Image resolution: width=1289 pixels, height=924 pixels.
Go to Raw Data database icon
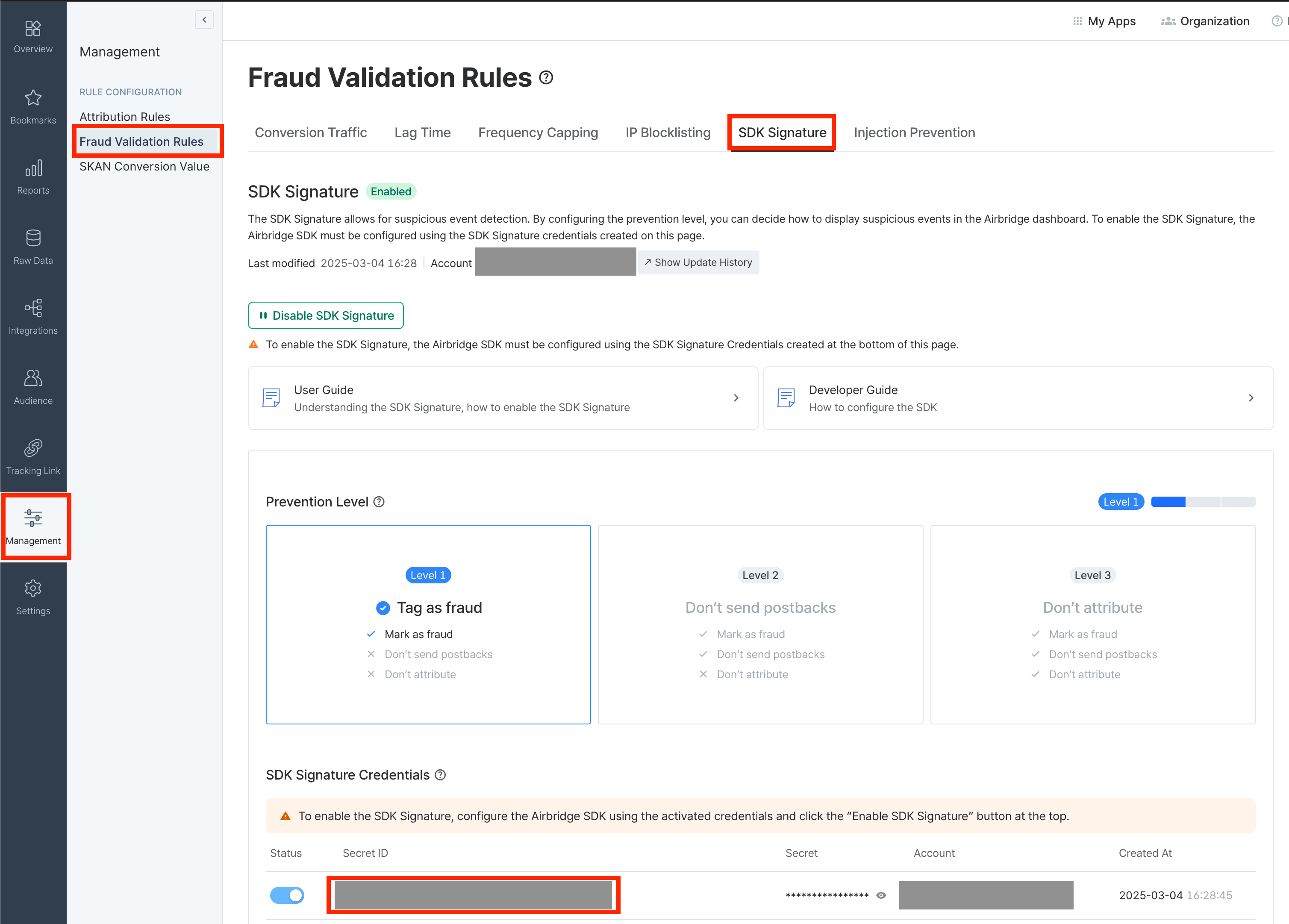[33, 238]
